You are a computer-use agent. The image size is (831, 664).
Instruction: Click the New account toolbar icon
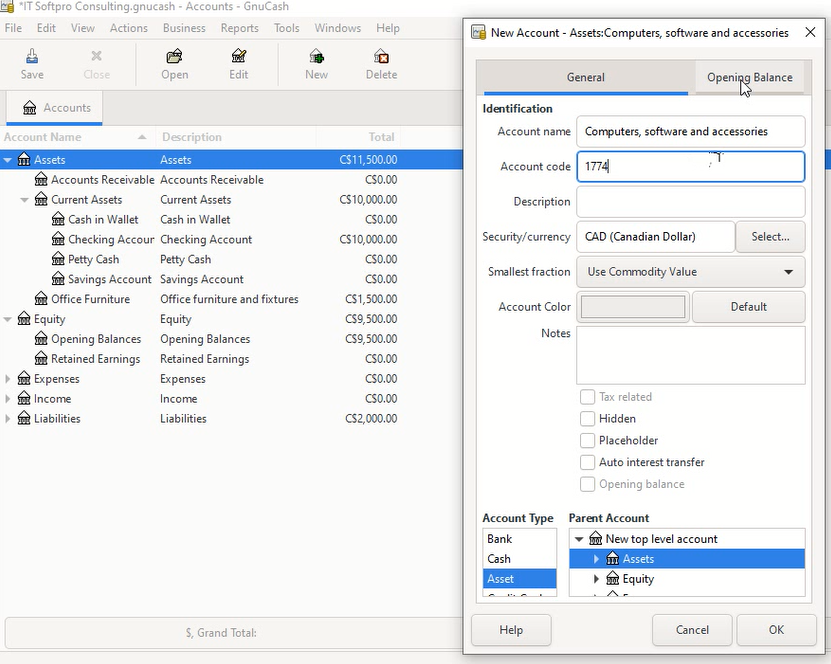pos(316,57)
